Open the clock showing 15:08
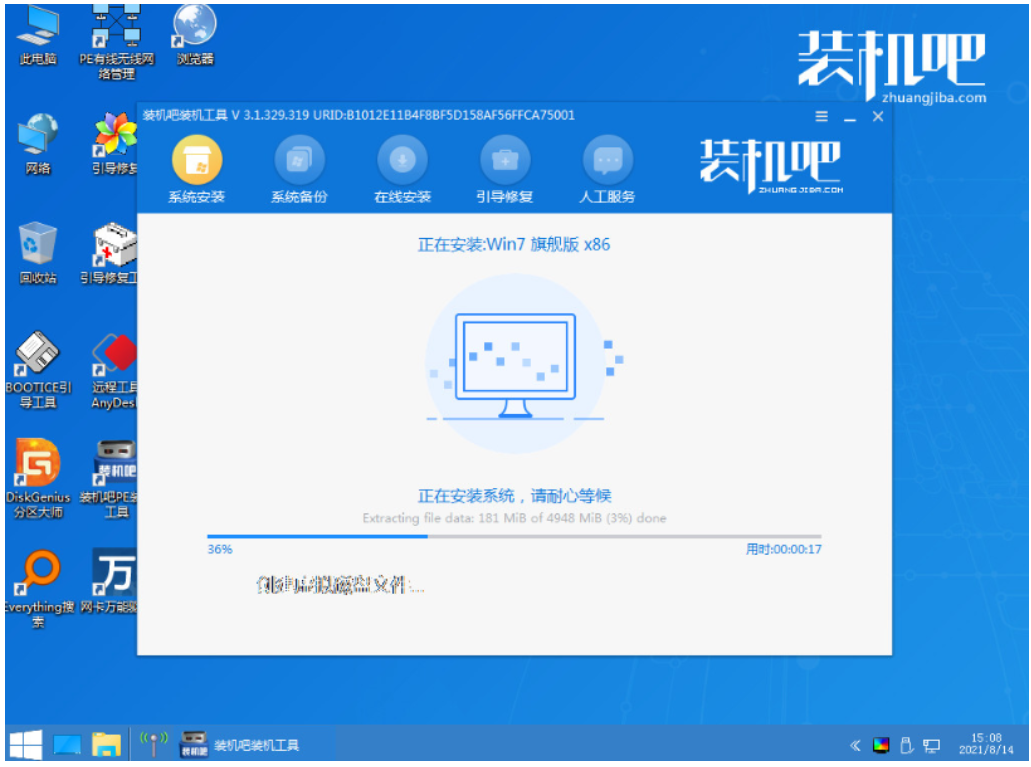Viewport: 1031px width, 767px height. click(986, 744)
